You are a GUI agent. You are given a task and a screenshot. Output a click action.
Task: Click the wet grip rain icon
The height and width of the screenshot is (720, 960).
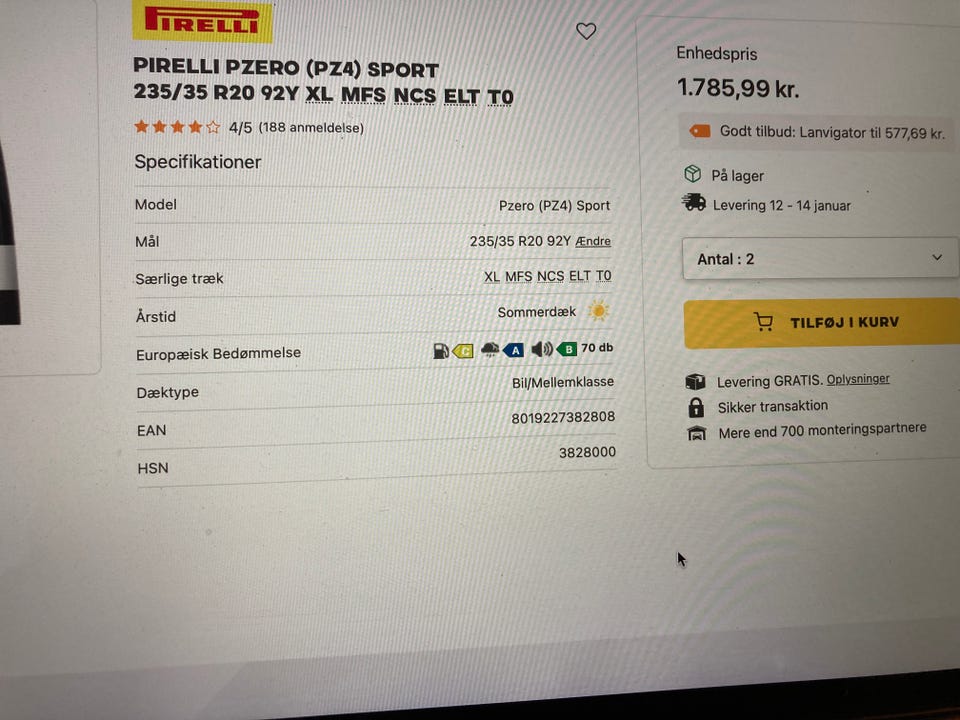coord(490,350)
